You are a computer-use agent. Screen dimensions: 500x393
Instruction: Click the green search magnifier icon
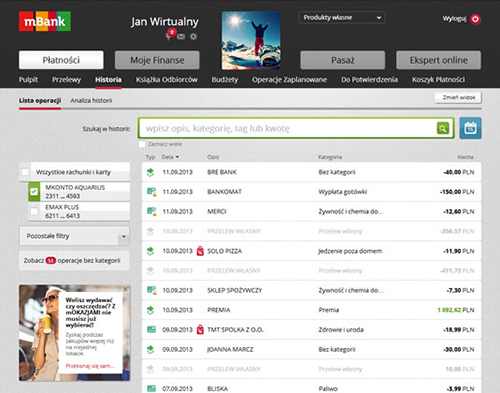443,128
